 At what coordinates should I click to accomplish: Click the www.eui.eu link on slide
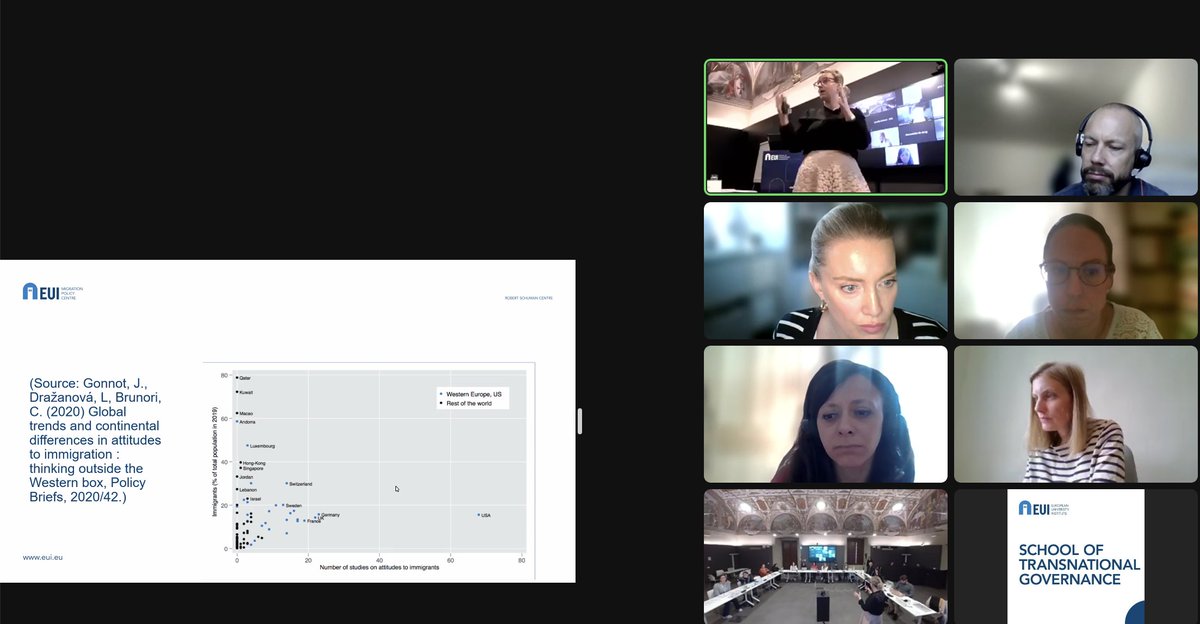point(43,557)
